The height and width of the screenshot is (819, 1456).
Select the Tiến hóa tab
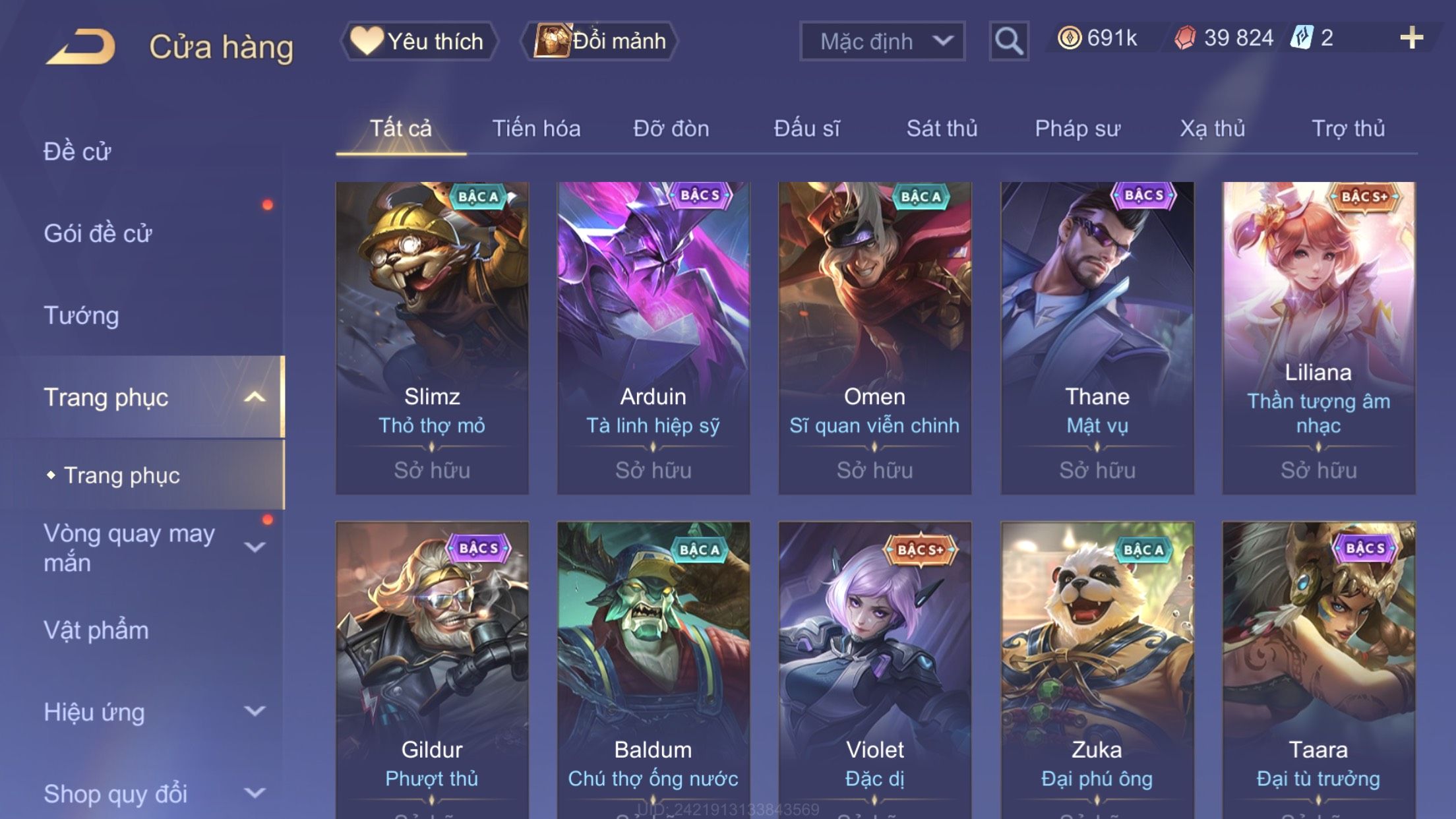(x=536, y=128)
